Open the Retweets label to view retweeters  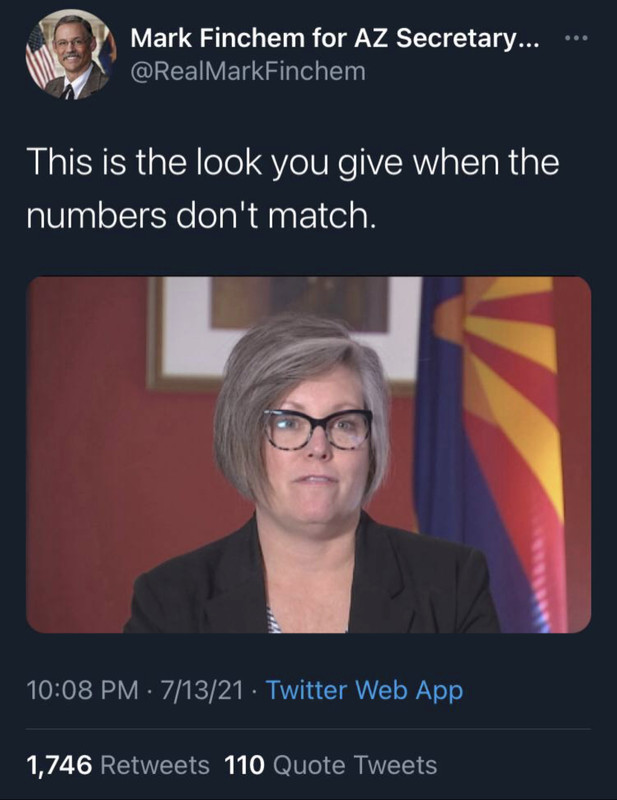coord(155,765)
